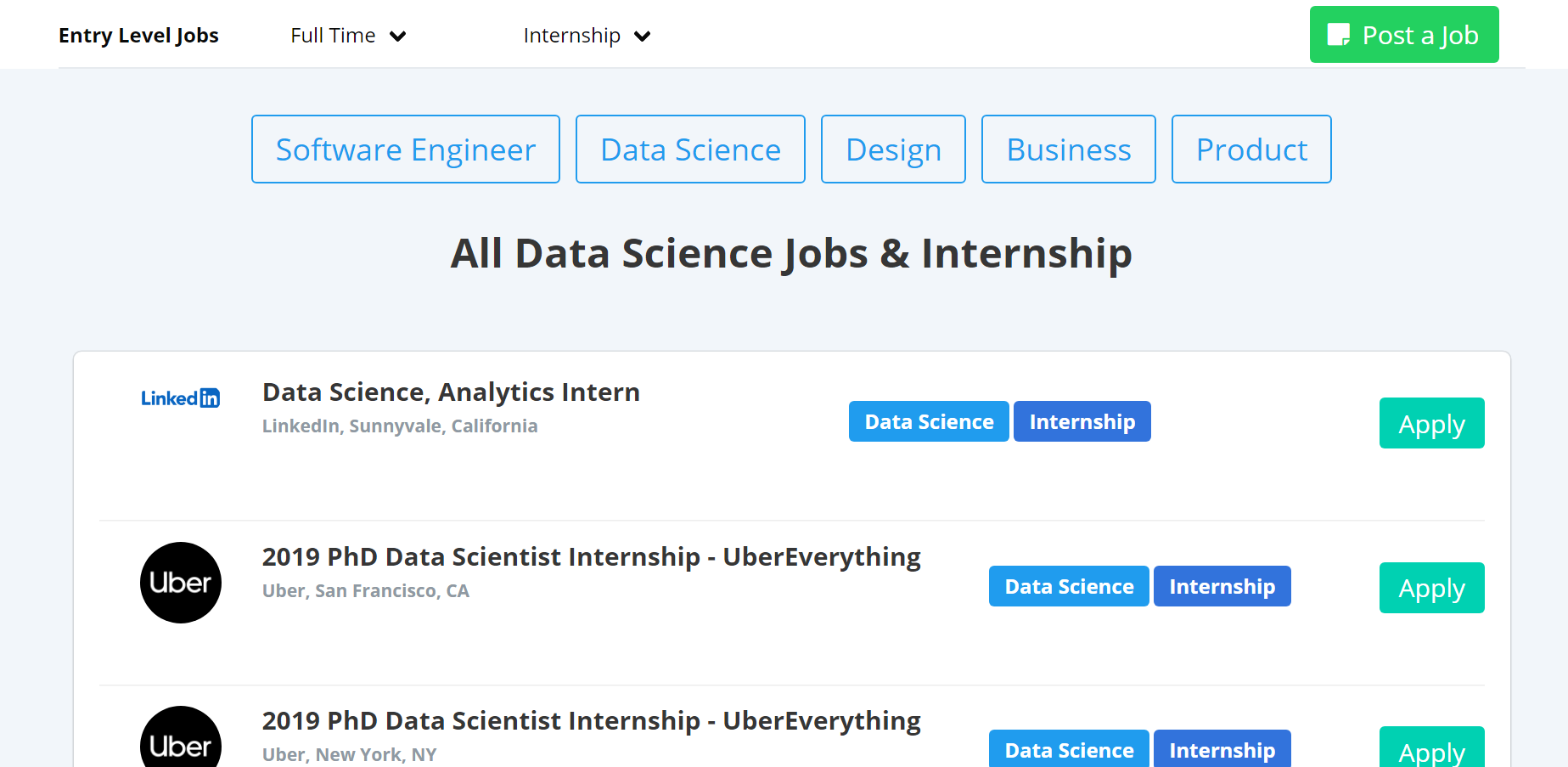Image resolution: width=1568 pixels, height=767 pixels.
Task: Click Internship tag on LinkedIn listing
Action: 1082,422
